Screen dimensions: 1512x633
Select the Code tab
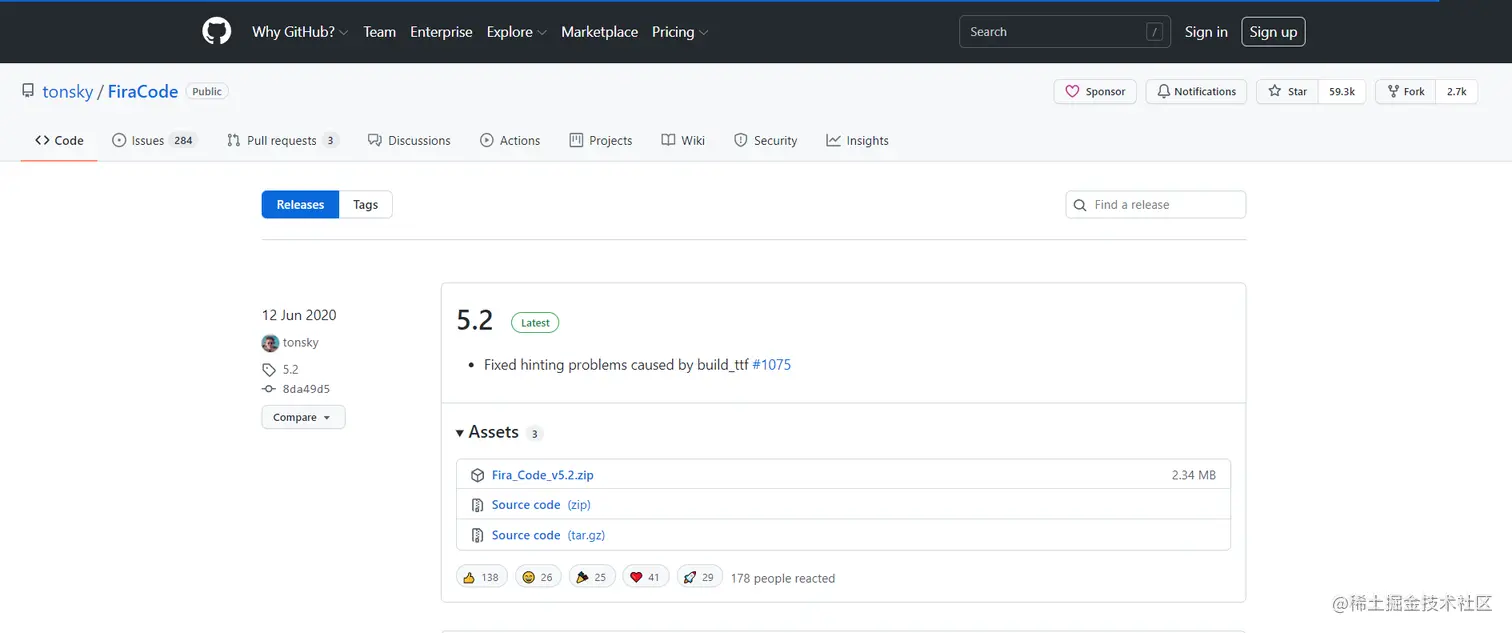[59, 141]
